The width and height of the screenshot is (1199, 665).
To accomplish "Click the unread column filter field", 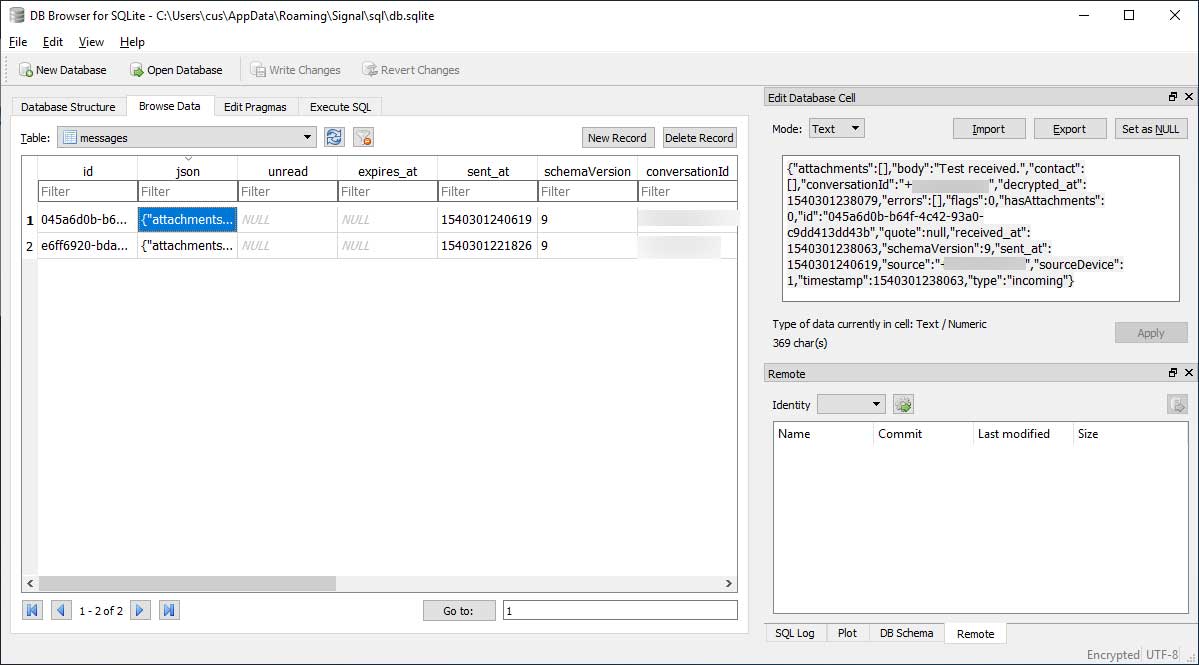I will pyautogui.click(x=288, y=191).
